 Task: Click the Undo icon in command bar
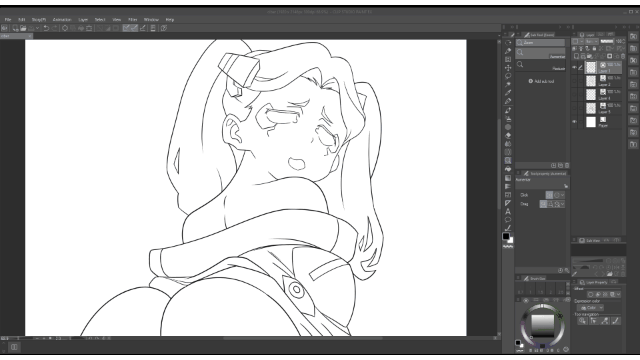point(46,28)
